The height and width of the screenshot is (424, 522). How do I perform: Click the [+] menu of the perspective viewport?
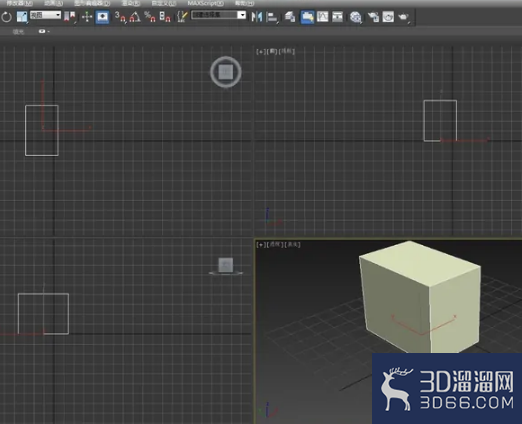pyautogui.click(x=261, y=244)
